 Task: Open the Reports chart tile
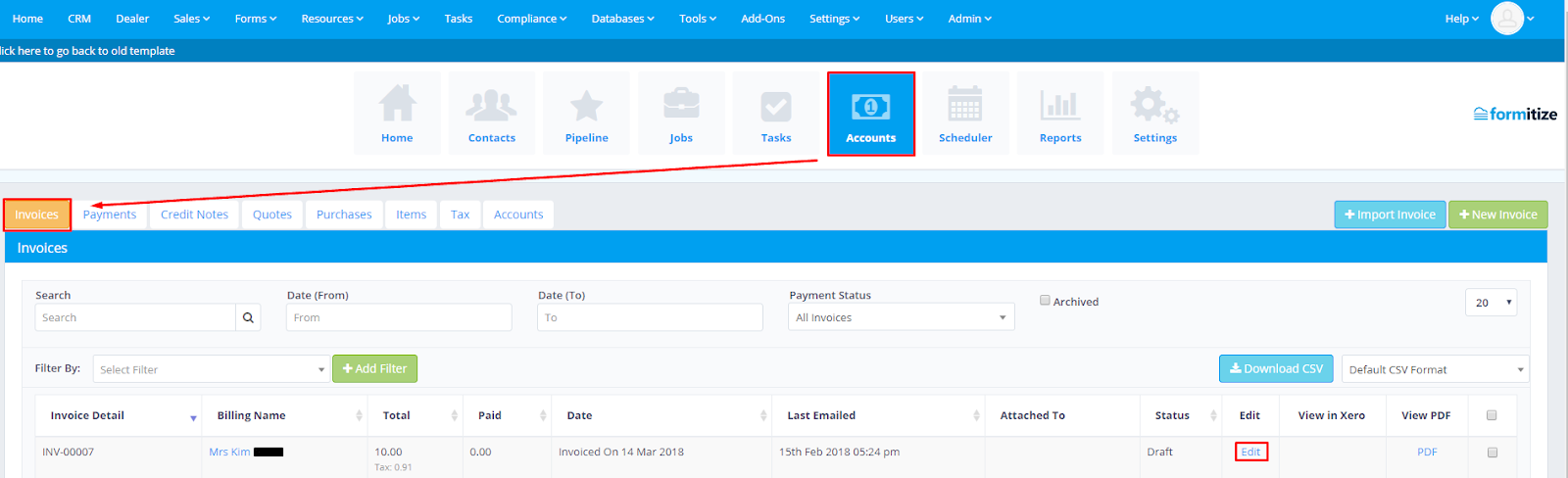click(x=1060, y=114)
